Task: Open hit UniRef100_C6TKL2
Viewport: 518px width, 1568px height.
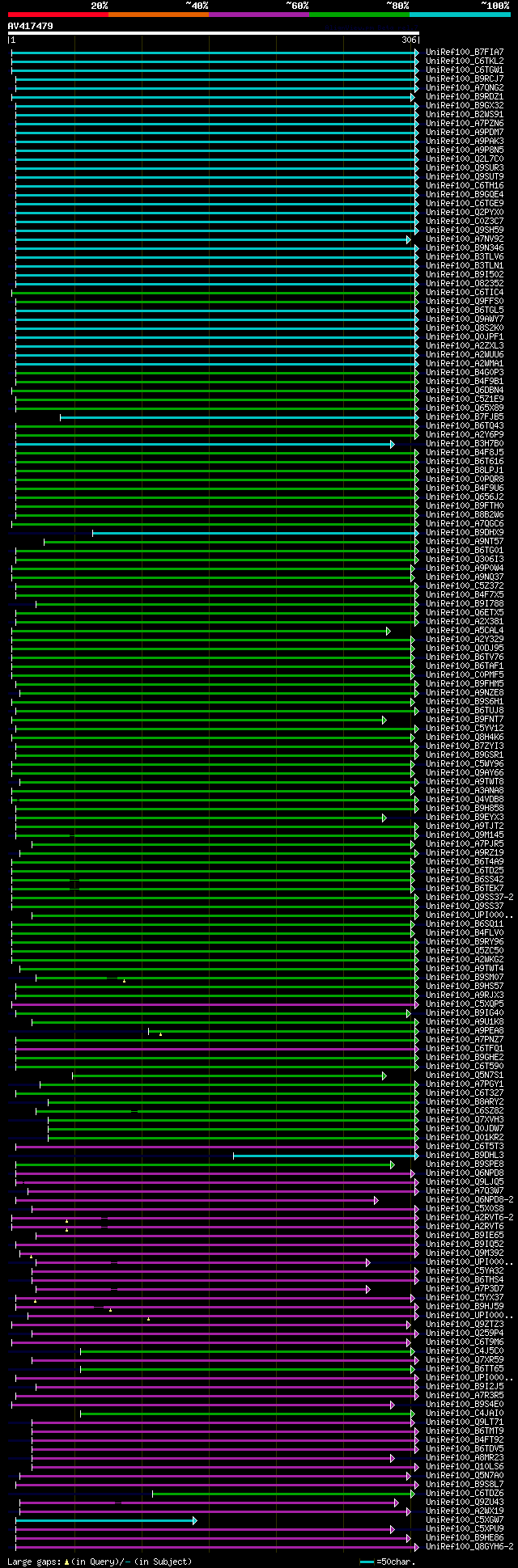Action: pos(465,61)
